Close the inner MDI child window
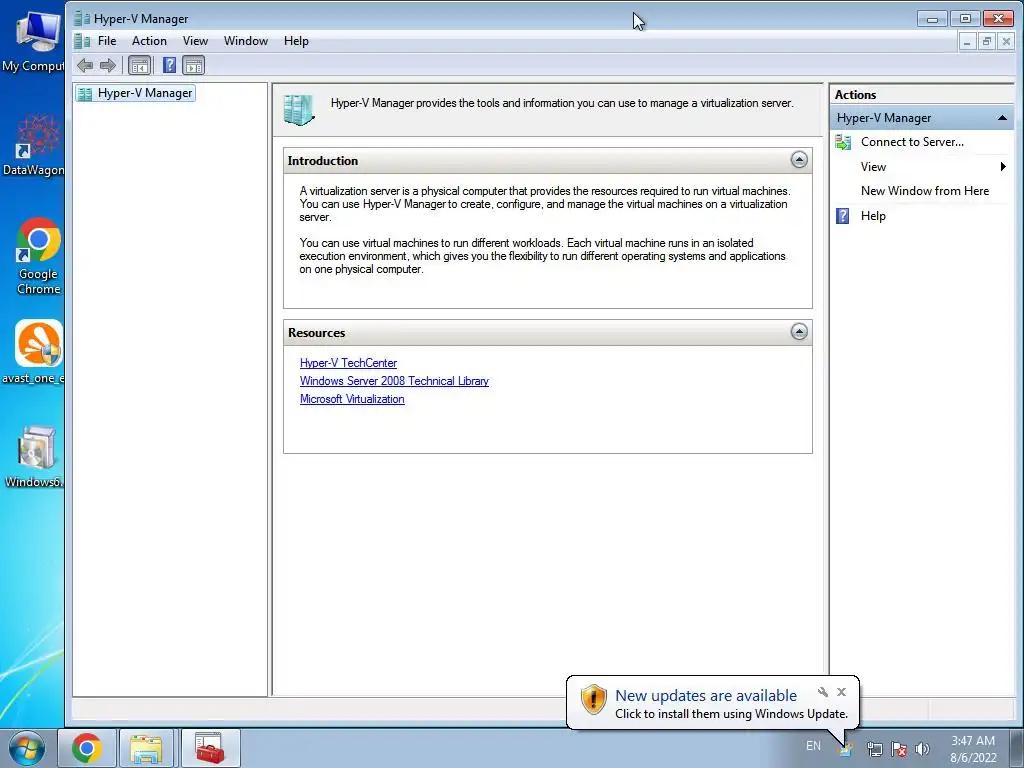The image size is (1024, 768). point(1006,42)
